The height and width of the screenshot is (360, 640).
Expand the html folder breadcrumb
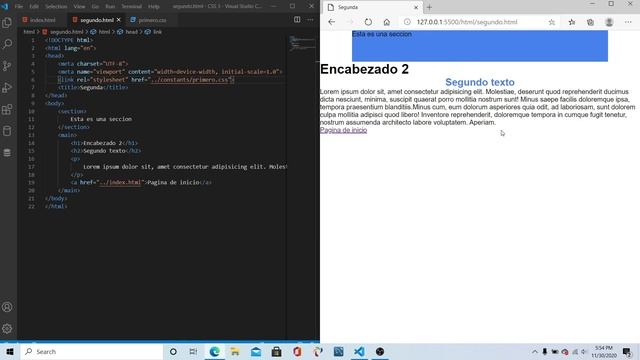click(x=29, y=32)
